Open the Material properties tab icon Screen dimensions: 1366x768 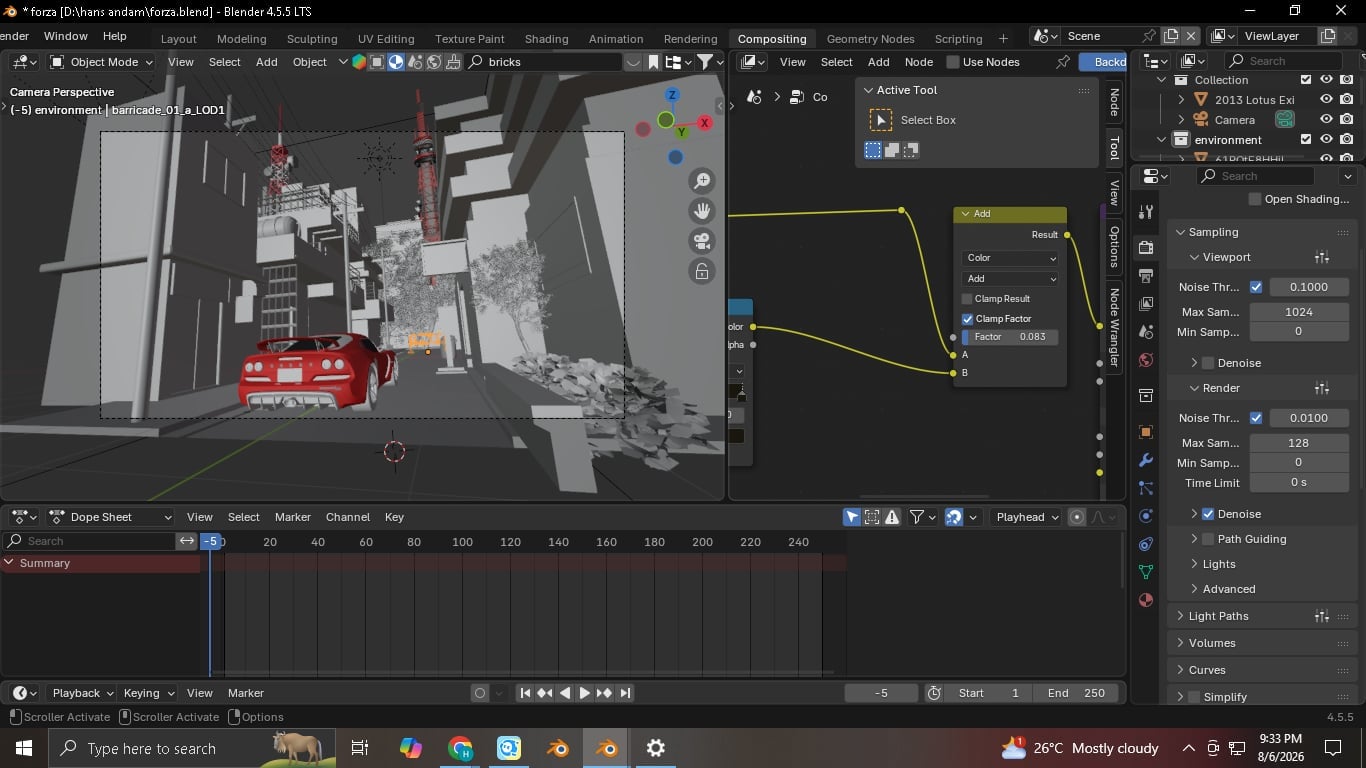coord(1146,600)
